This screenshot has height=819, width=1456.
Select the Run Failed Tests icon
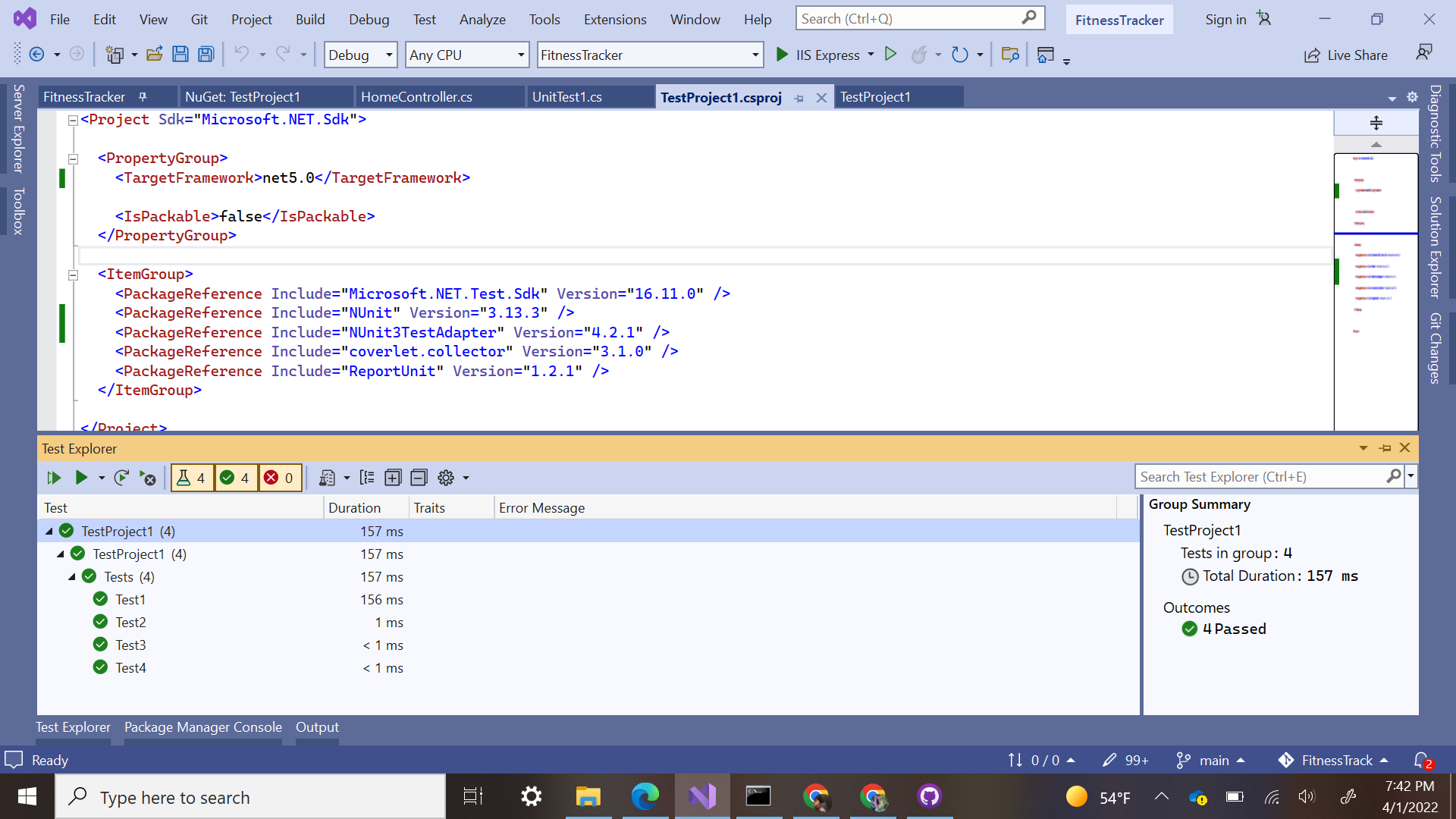click(149, 478)
